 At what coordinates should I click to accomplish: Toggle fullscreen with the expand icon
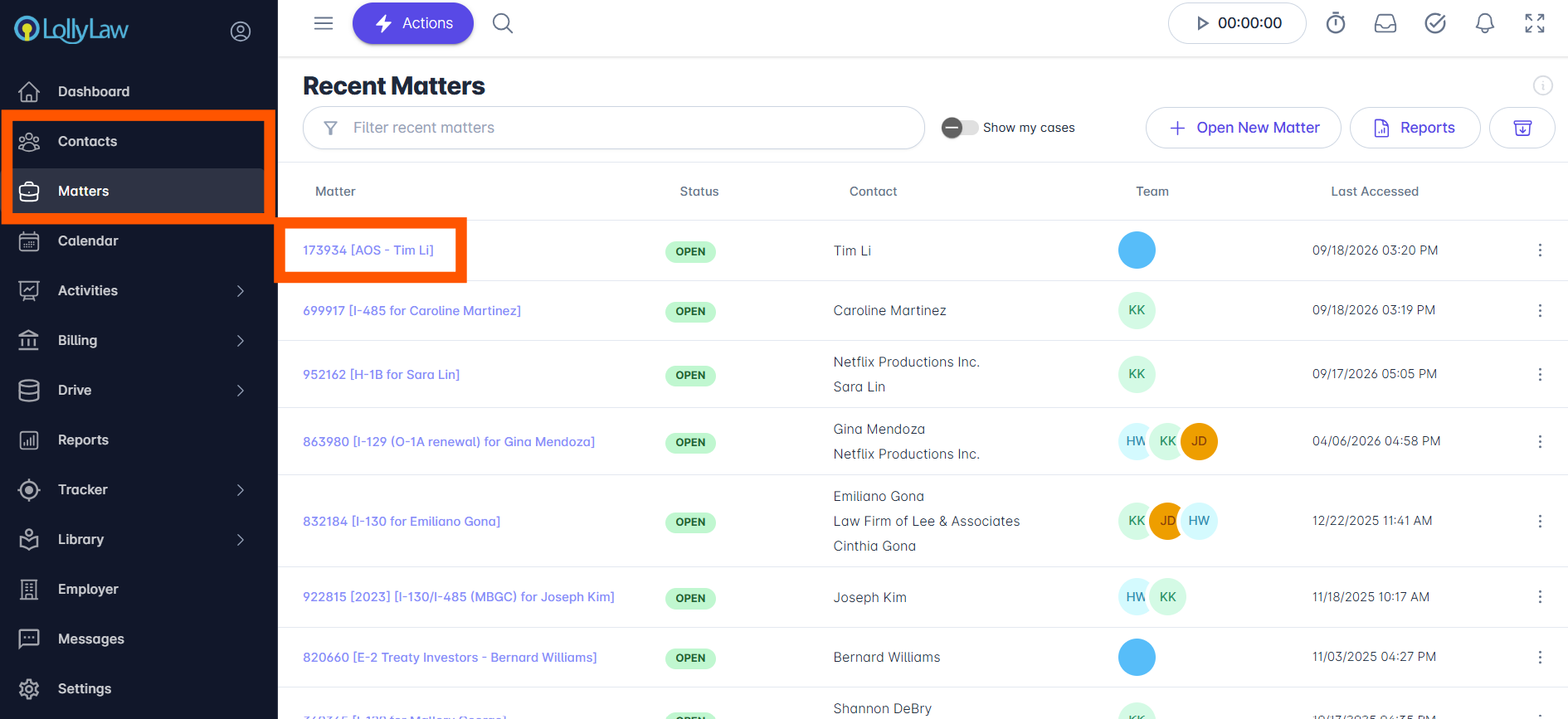click(x=1535, y=23)
